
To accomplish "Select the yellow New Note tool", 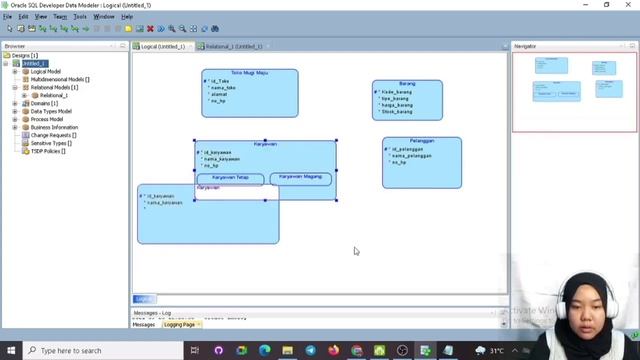I will (x=128, y=29).
